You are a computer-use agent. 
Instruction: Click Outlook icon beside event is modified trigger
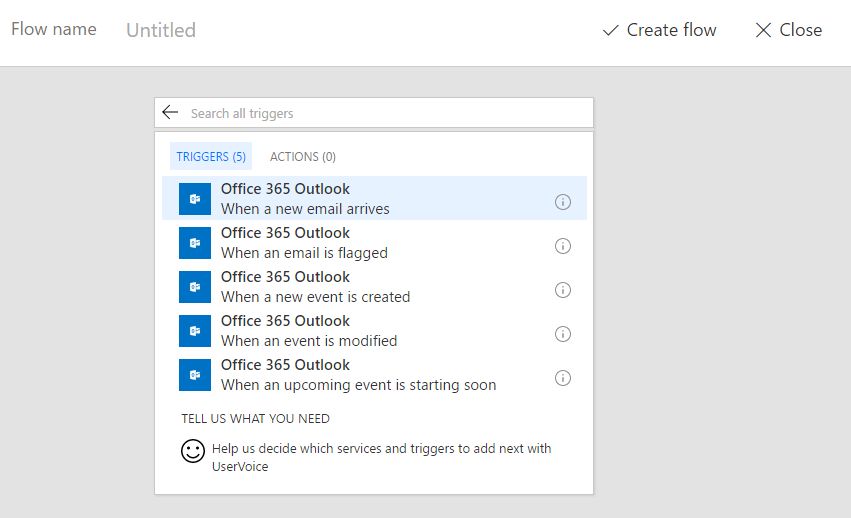(x=195, y=331)
